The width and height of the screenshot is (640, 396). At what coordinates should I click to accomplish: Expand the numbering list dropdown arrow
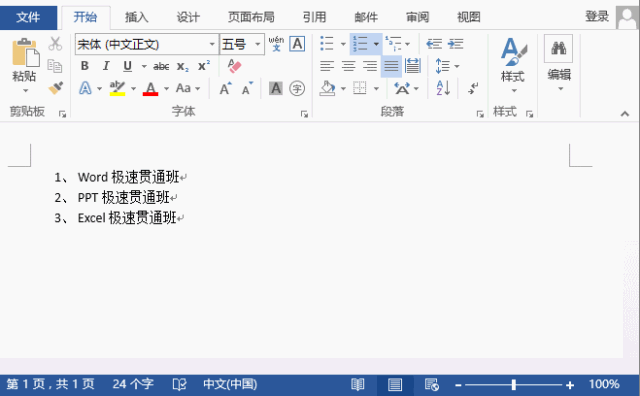tap(376, 44)
